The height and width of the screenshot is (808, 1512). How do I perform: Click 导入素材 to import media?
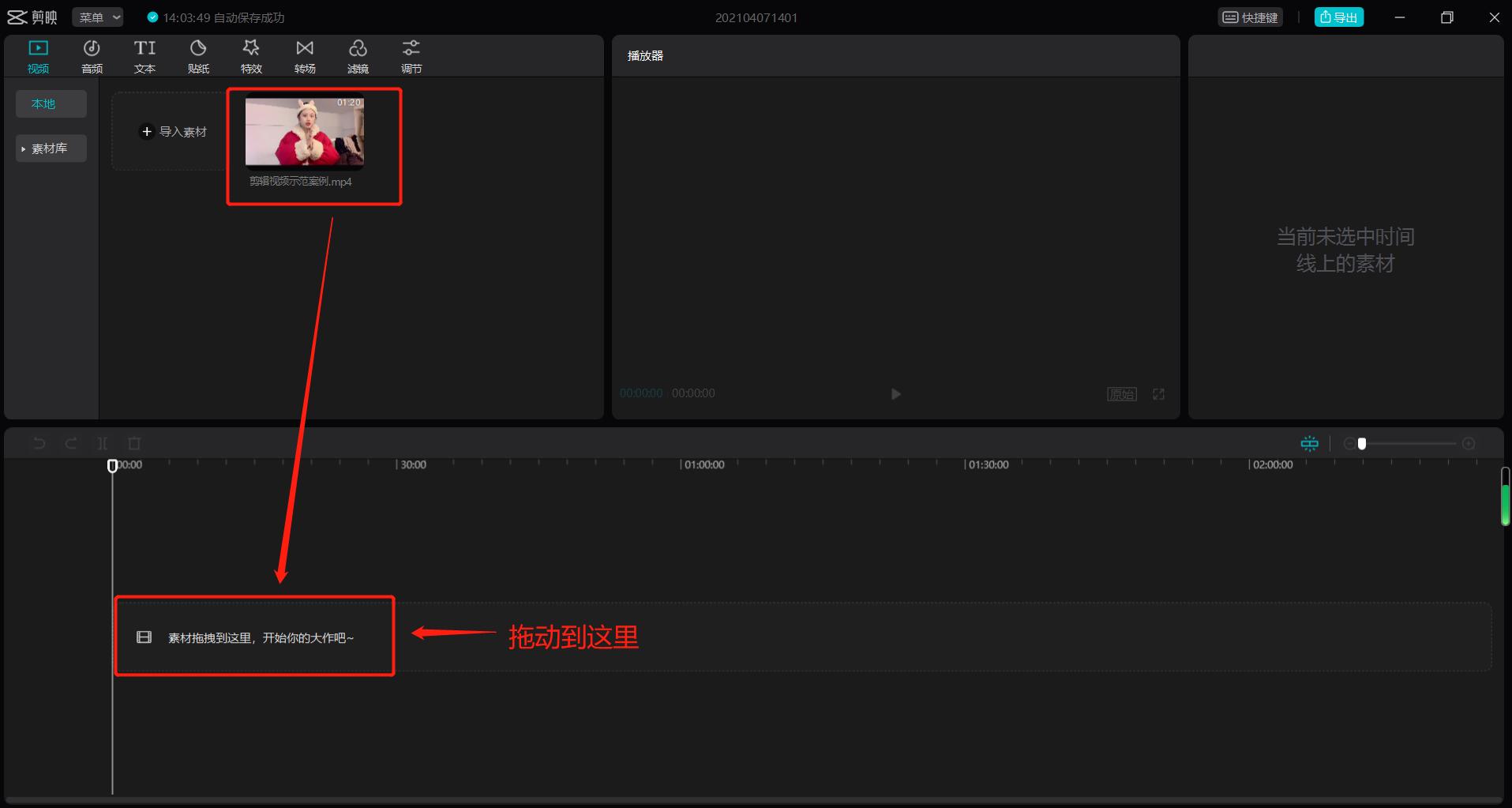click(173, 132)
